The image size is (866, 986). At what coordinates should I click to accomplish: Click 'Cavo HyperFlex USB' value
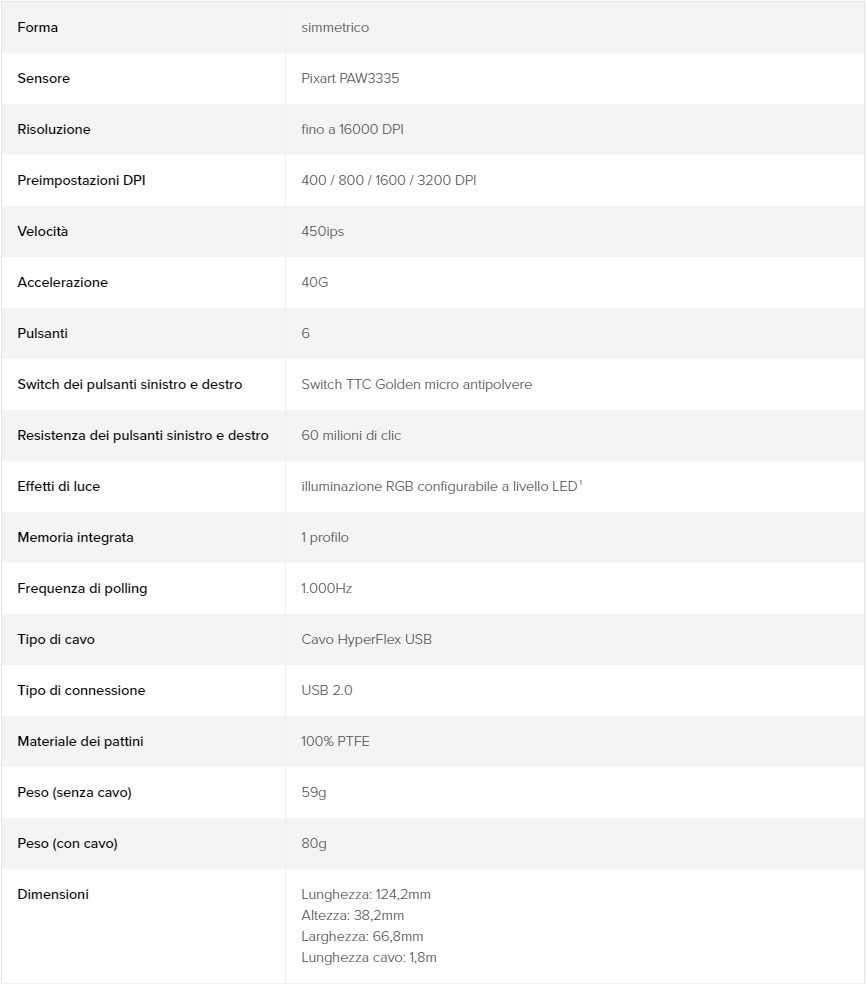pyautogui.click(x=366, y=639)
